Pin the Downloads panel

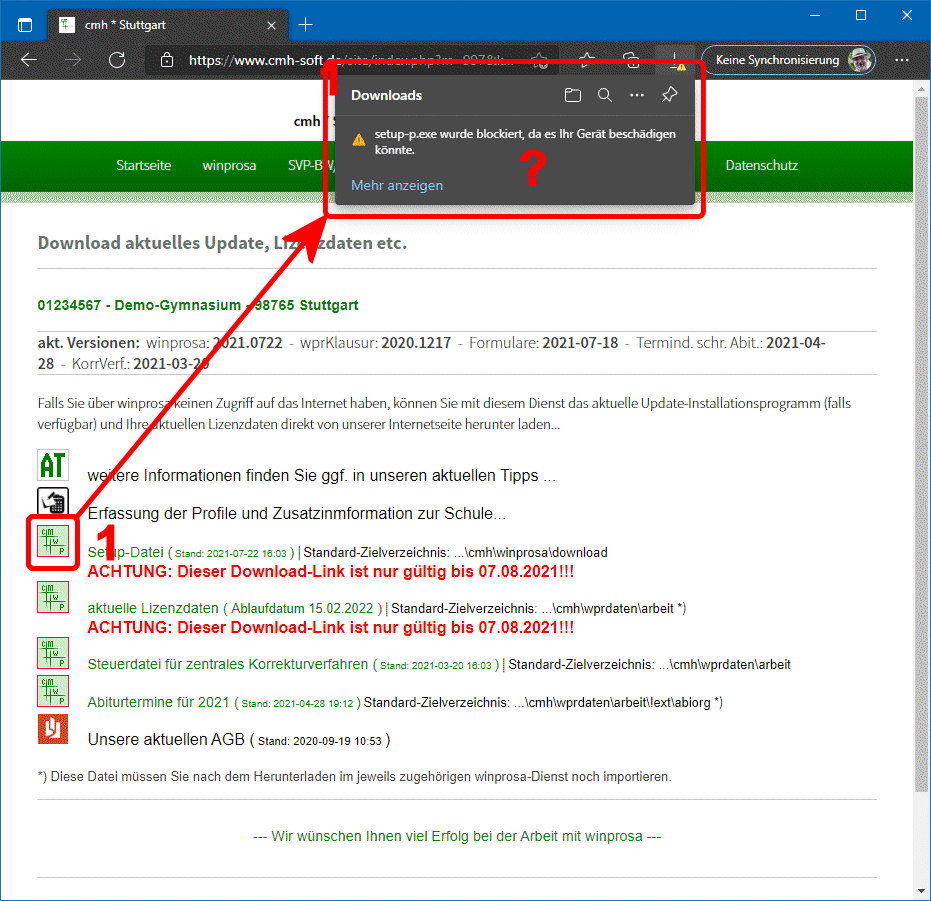coord(670,96)
